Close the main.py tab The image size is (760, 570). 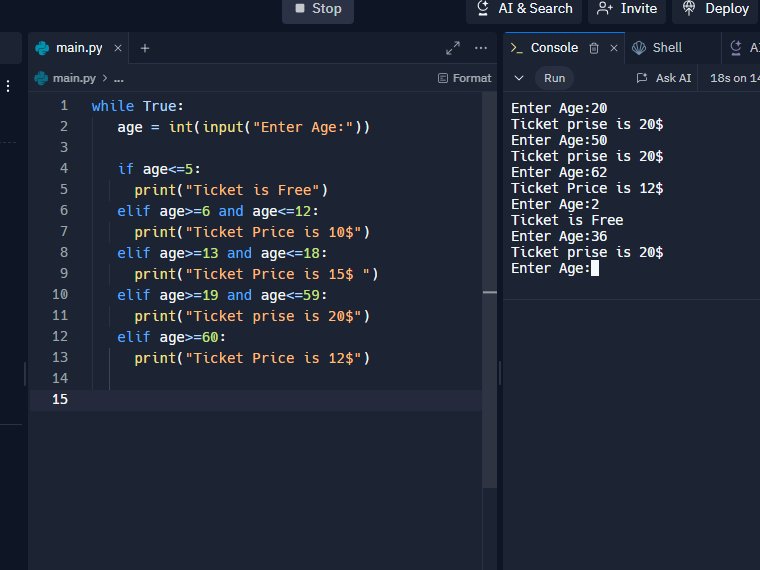point(118,48)
